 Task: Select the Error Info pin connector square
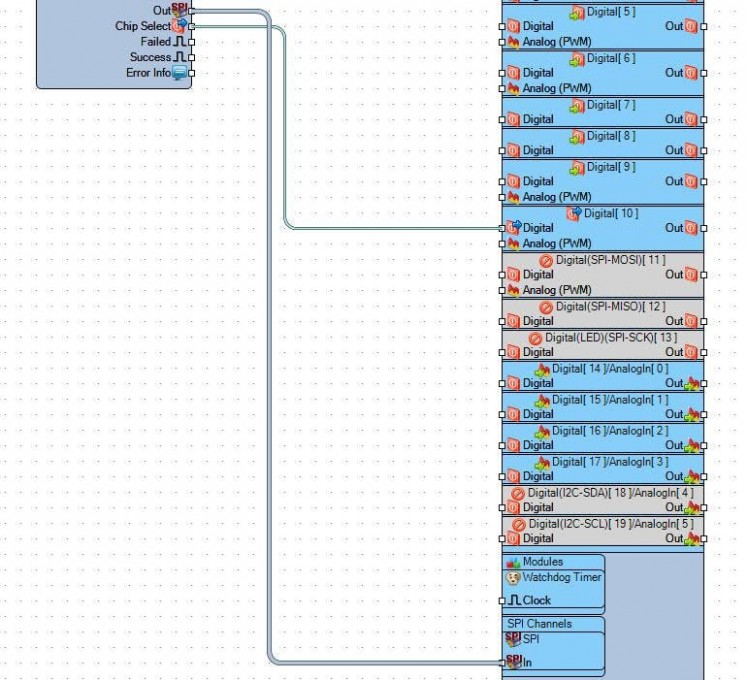pos(191,73)
